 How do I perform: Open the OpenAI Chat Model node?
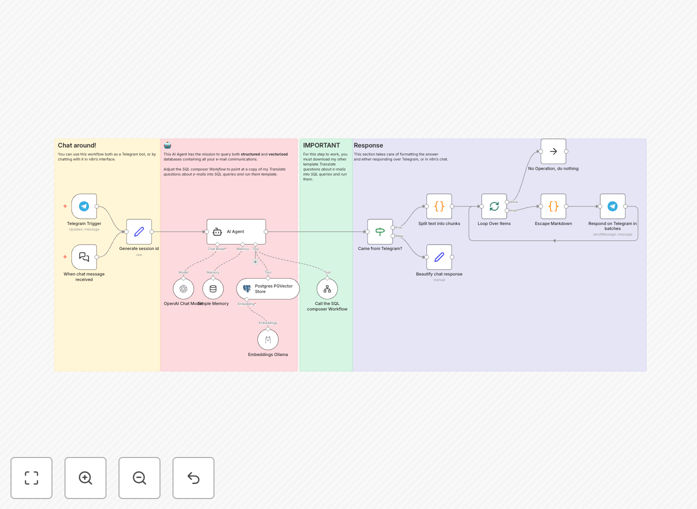point(183,289)
